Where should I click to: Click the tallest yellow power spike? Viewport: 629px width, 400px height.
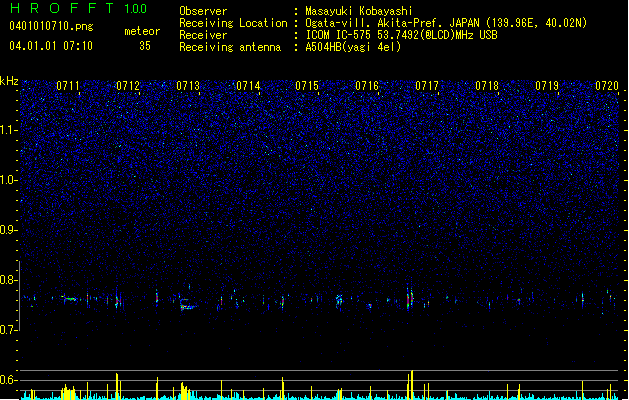(412, 384)
